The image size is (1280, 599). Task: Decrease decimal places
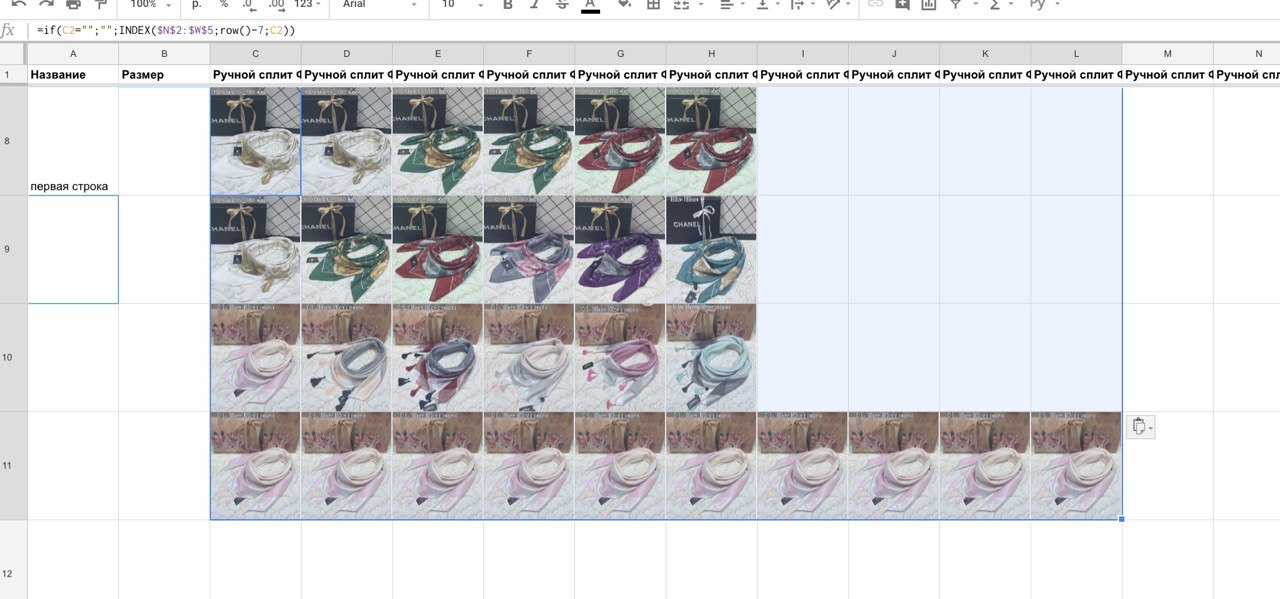tap(247, 5)
